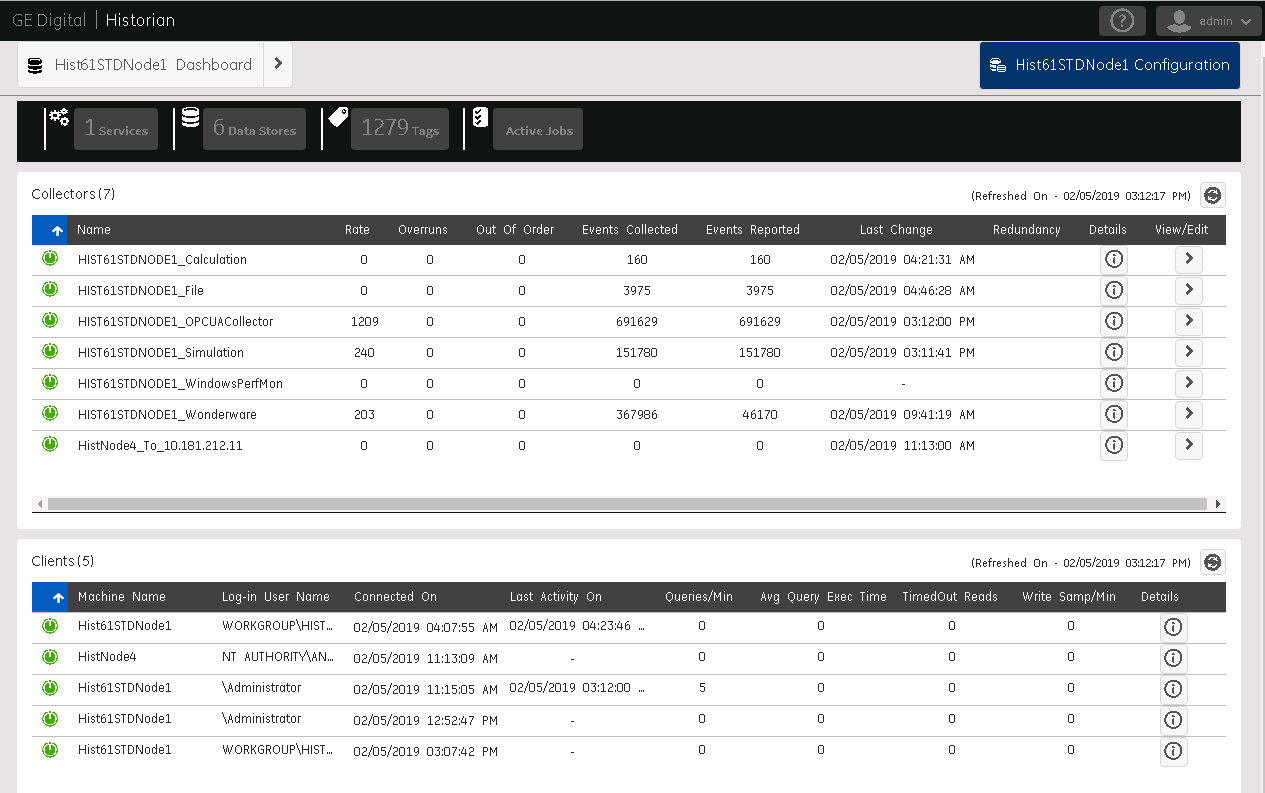Open View/Edit for HIST61STDNODE1_File collector
The height and width of the screenshot is (793, 1265).
coord(1188,290)
